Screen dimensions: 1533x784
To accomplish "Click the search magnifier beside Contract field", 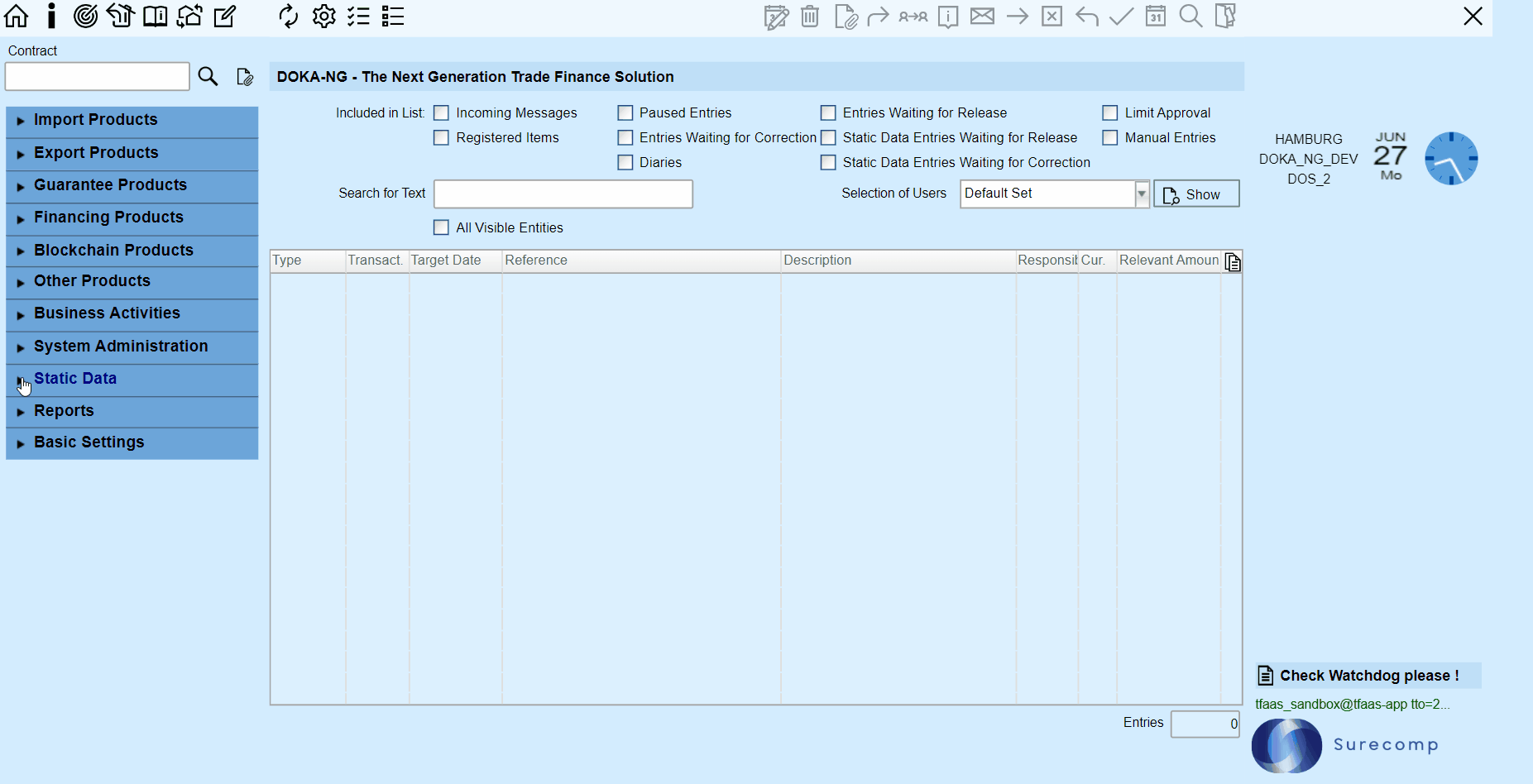I will click(208, 77).
